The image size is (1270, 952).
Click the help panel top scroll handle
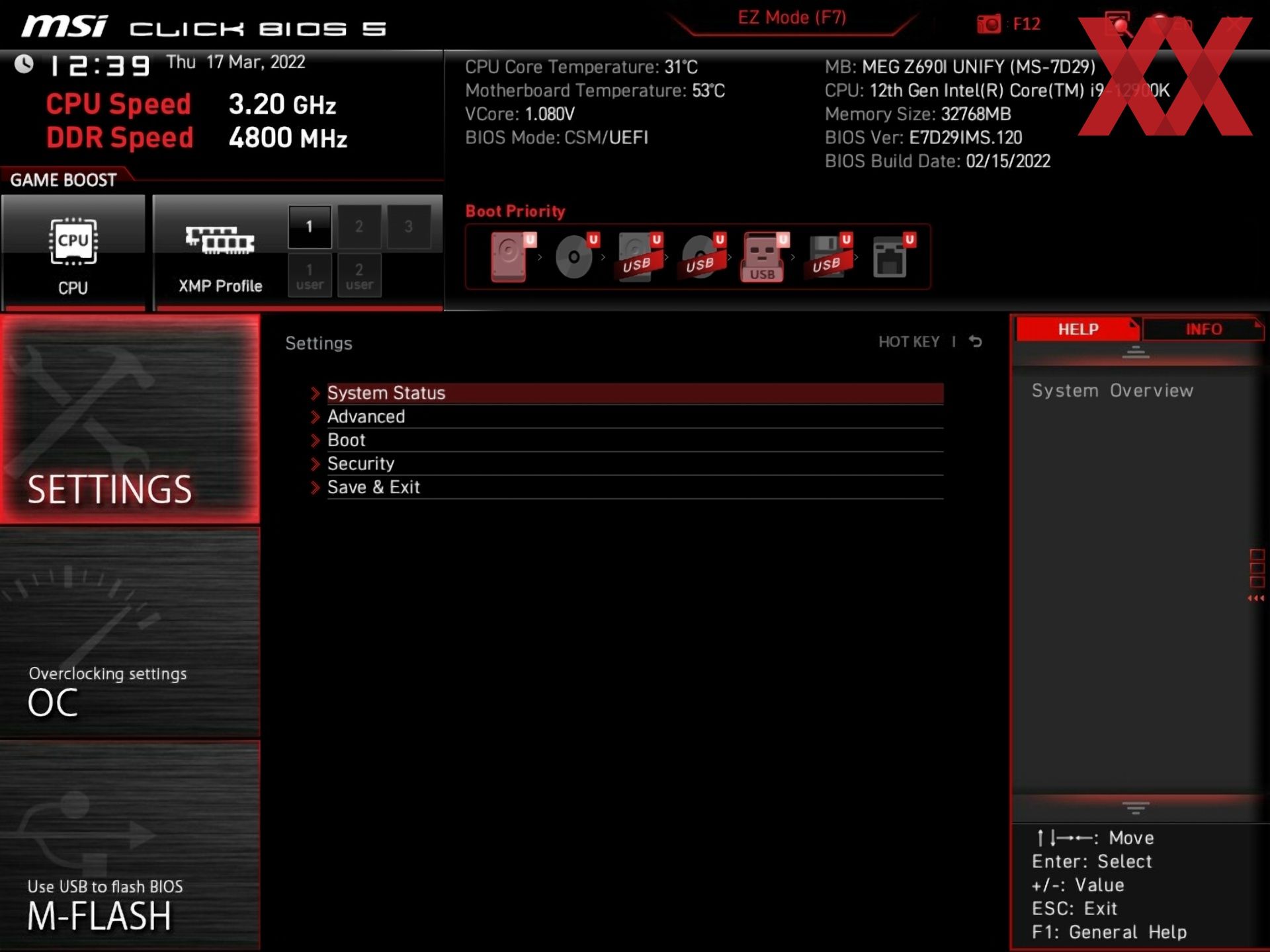1135,352
